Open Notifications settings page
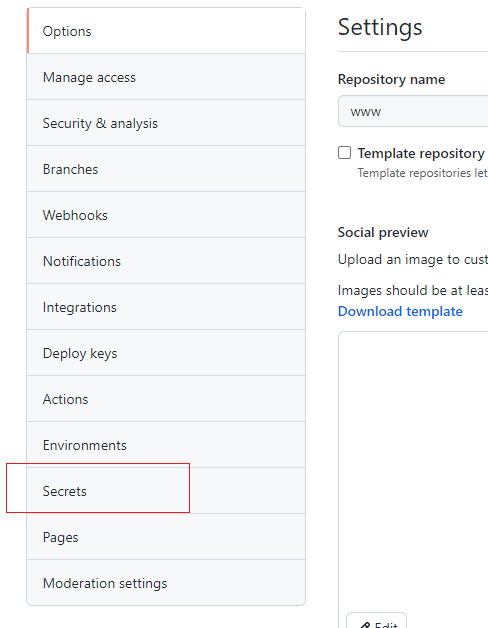 click(166, 261)
